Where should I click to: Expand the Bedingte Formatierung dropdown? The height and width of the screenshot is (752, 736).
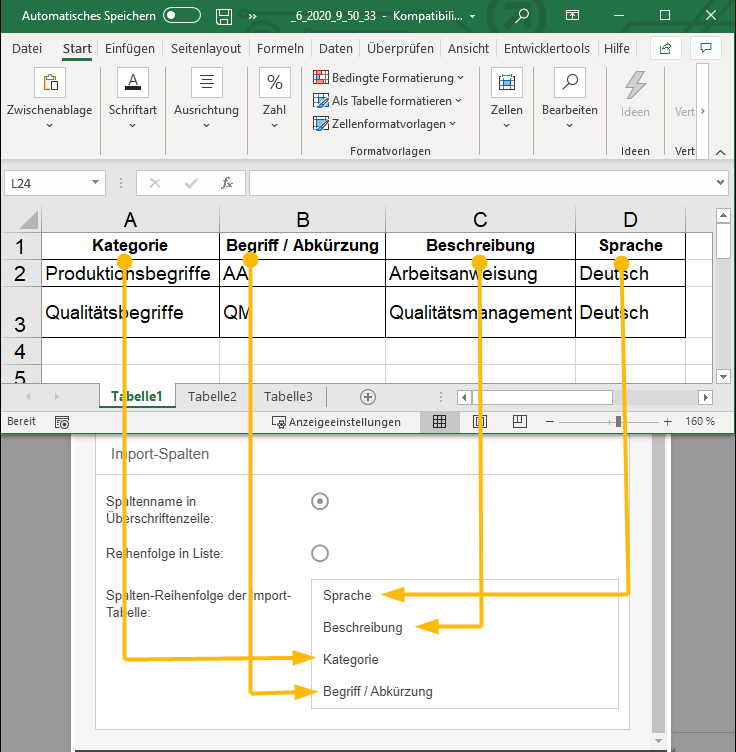(388, 77)
